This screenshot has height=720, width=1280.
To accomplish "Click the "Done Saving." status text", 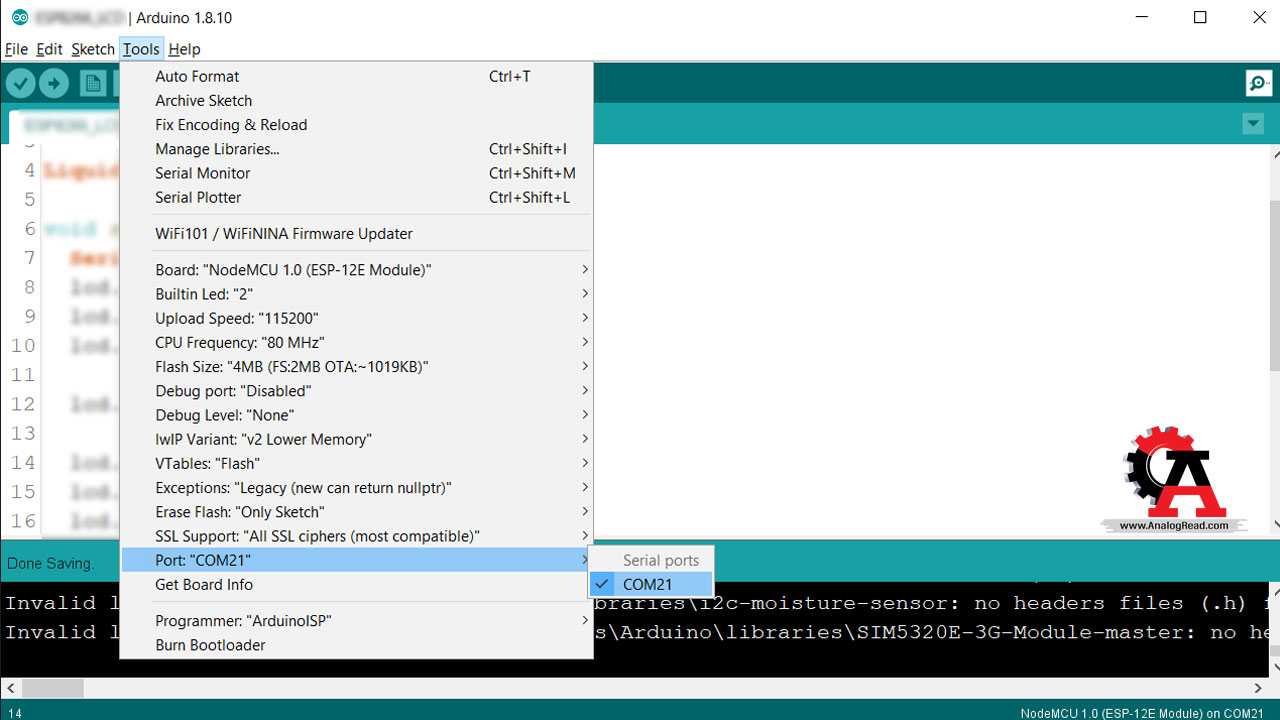I will [51, 564].
